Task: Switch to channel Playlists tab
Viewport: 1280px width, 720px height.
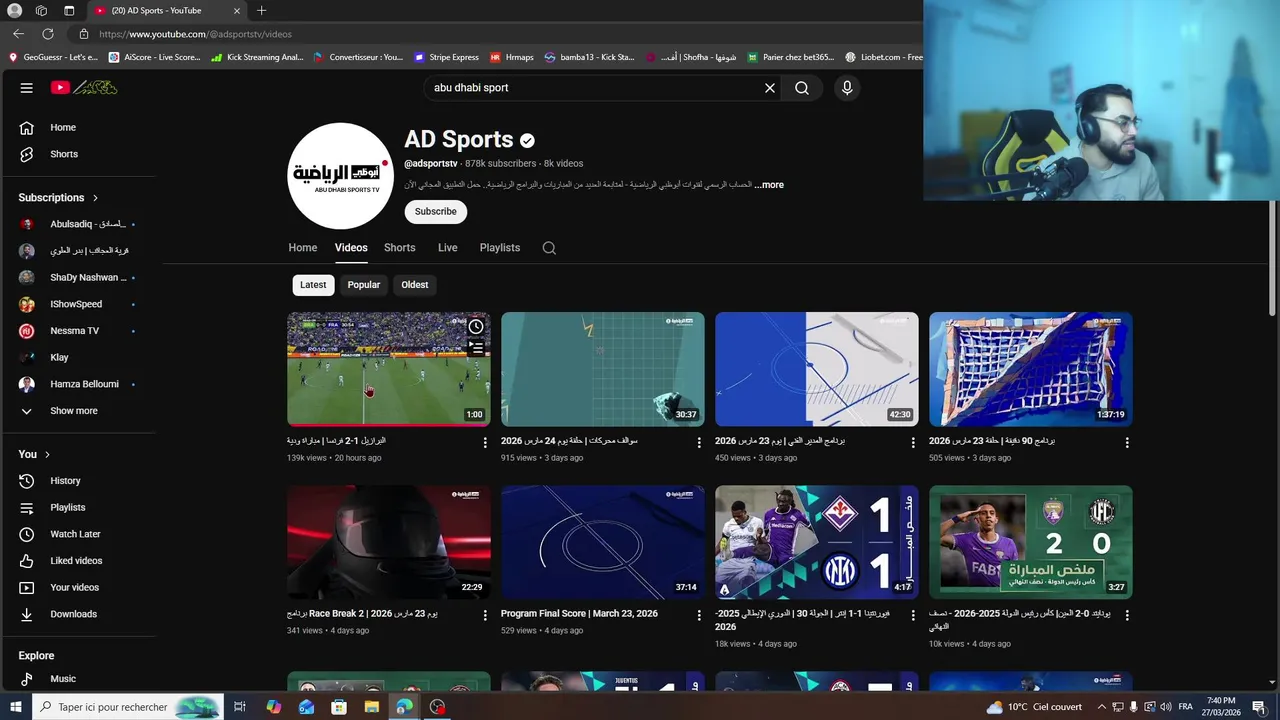Action: coord(500,248)
